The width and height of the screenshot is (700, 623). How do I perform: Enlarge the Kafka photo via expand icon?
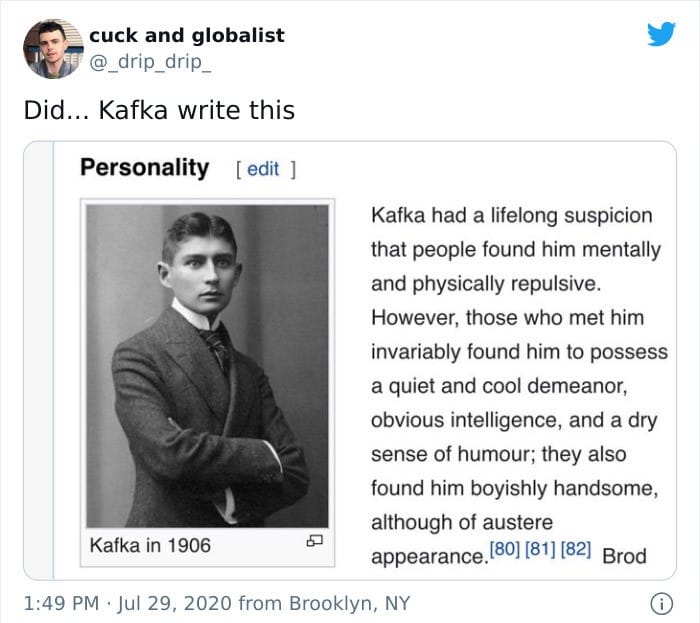pyautogui.click(x=314, y=541)
